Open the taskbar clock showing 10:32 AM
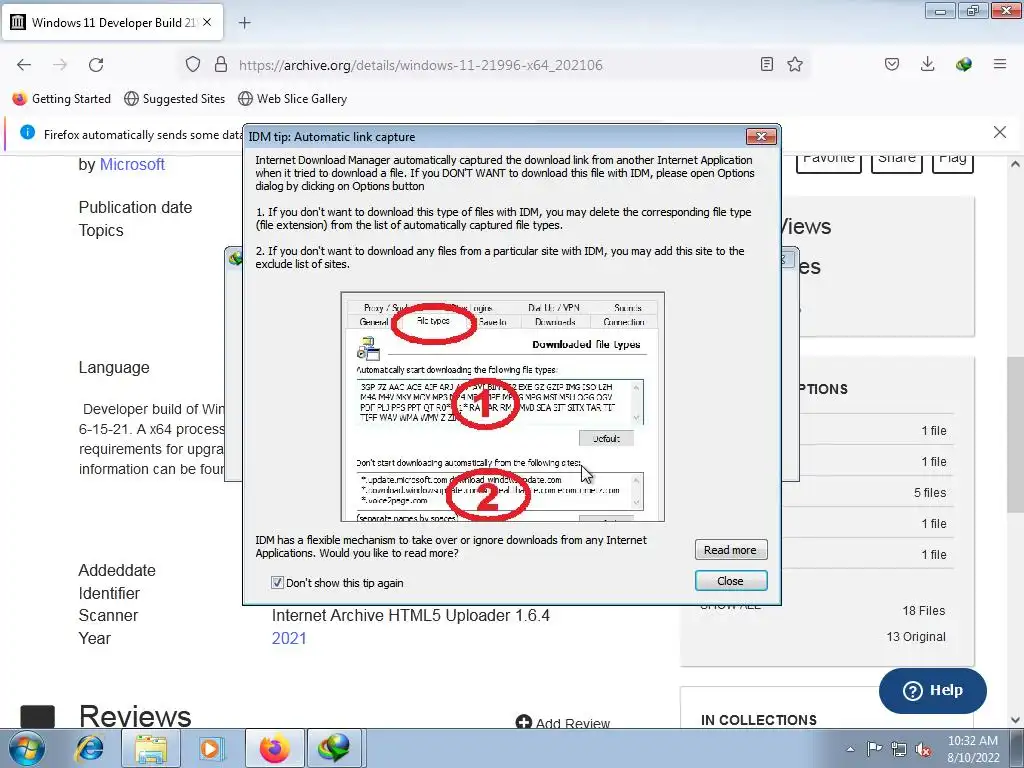The height and width of the screenshot is (768, 1024). [973, 749]
